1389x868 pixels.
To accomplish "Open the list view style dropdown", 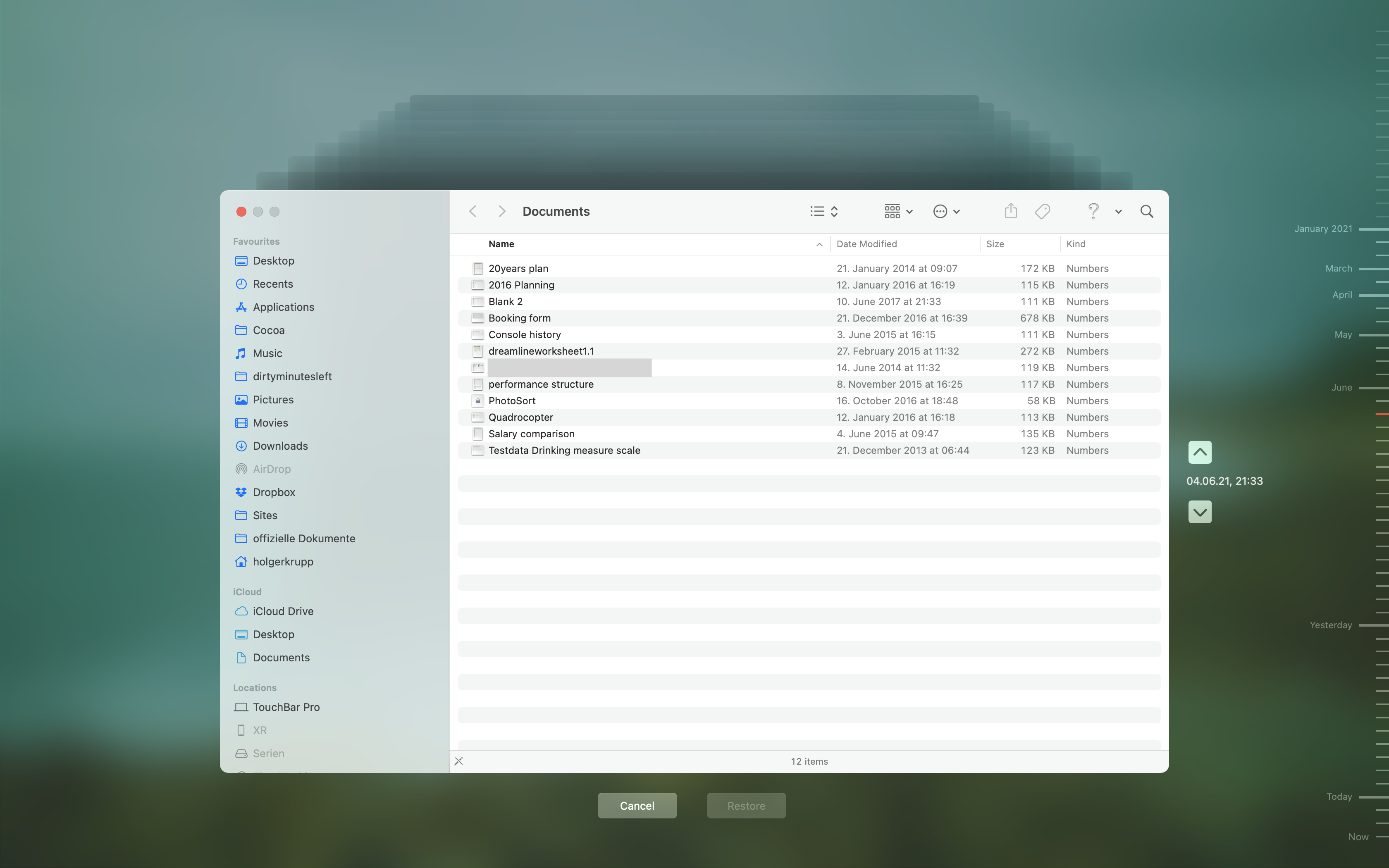I will (x=824, y=211).
